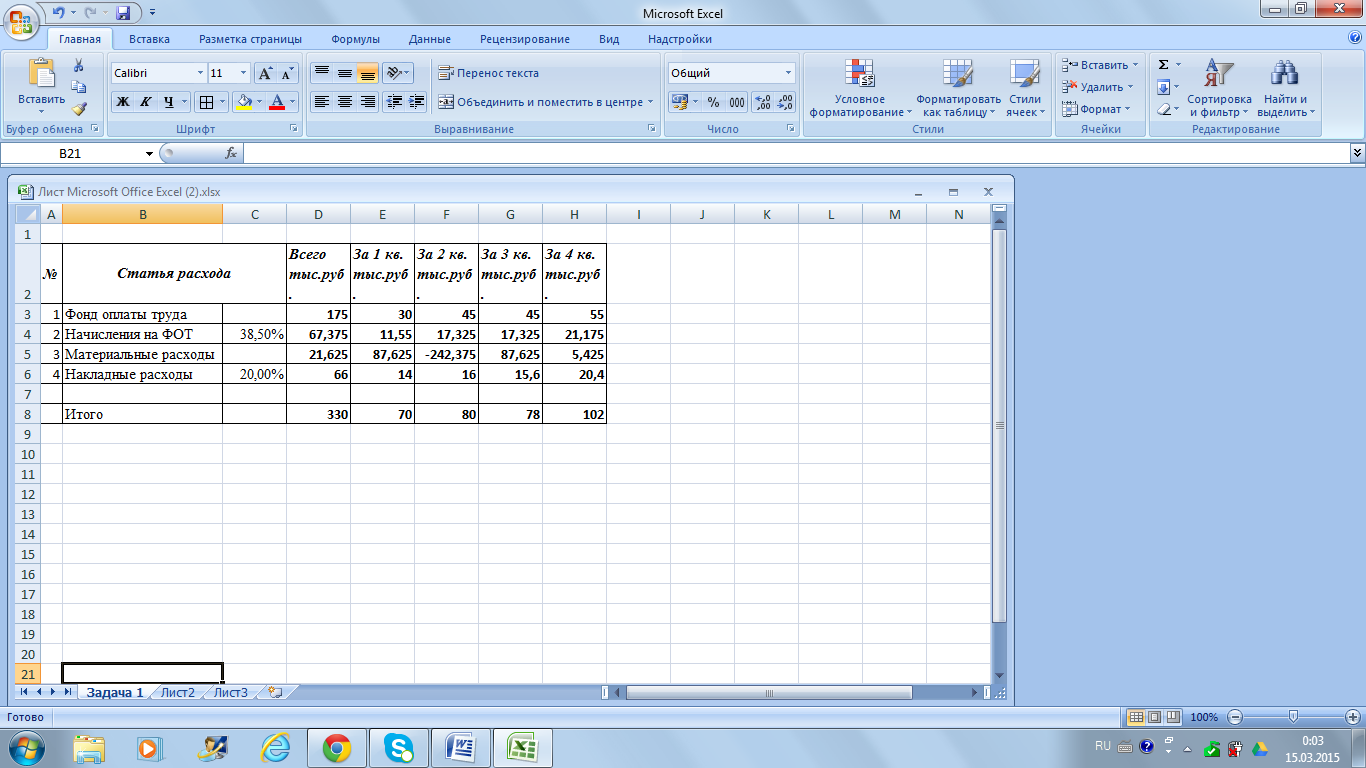Image resolution: width=1366 pixels, height=768 pixels.
Task: Click in the formula bar input
Action: (x=796, y=153)
